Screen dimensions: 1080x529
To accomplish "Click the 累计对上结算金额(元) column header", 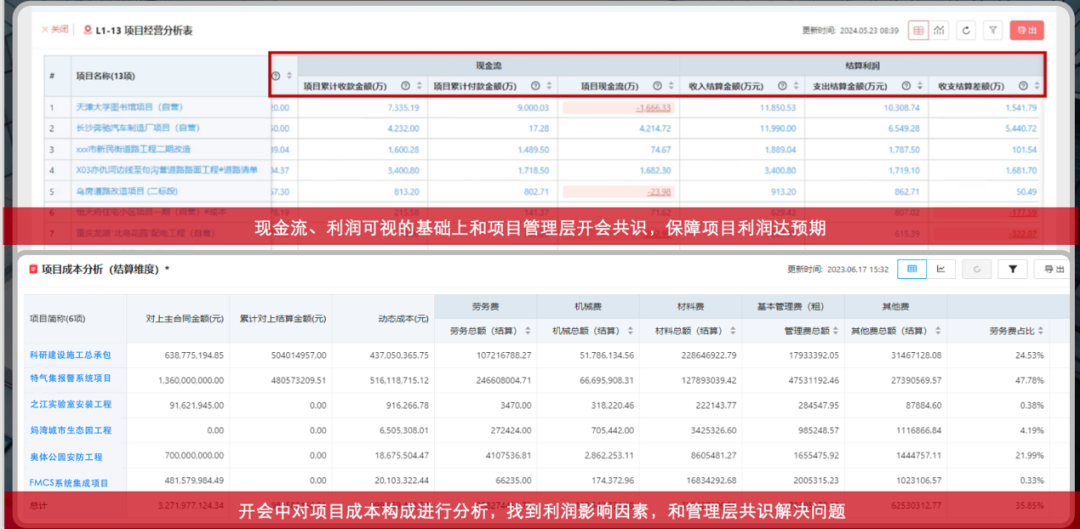I will point(282,319).
